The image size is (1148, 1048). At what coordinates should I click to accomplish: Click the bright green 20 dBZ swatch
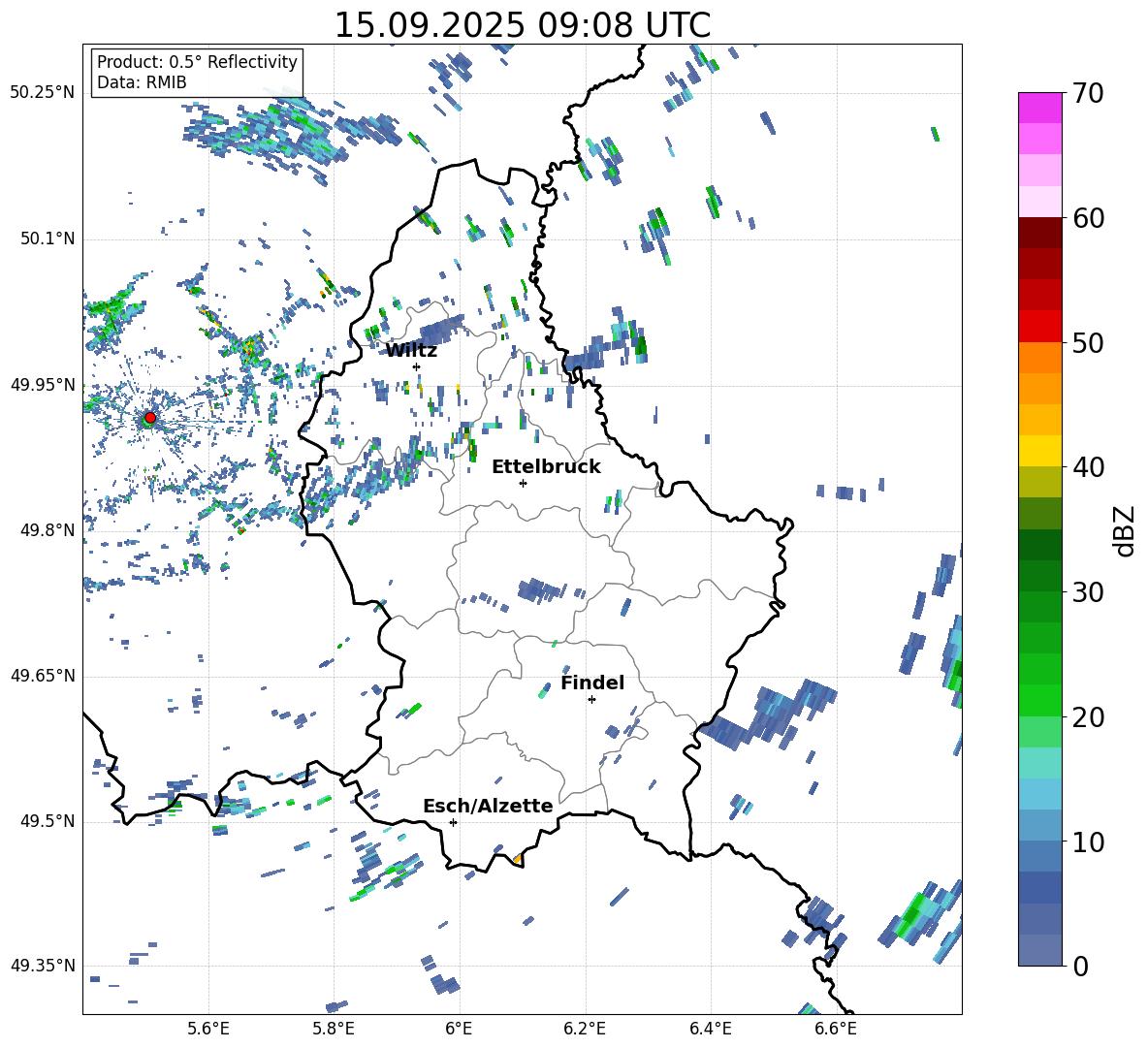(1039, 700)
